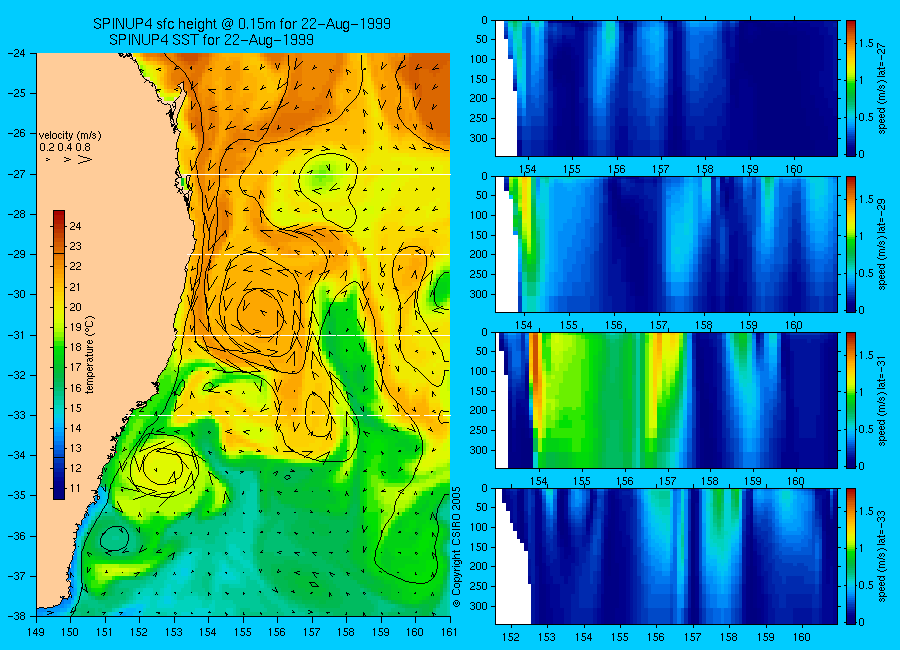Click the "157" longitude tick under the lat=-29 plot
Viewport: 900px width, 650px height.
pos(659,326)
